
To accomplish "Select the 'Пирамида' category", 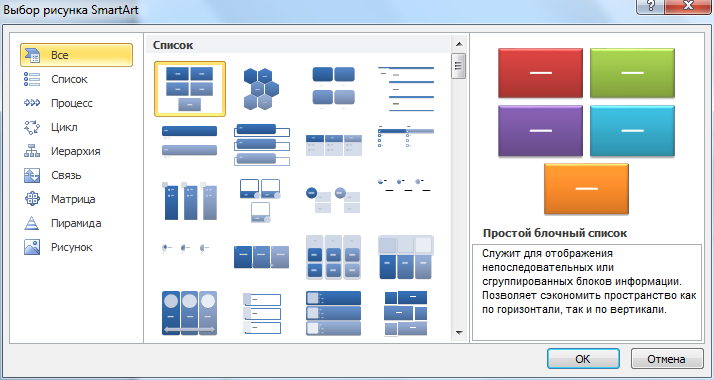I will click(76, 223).
